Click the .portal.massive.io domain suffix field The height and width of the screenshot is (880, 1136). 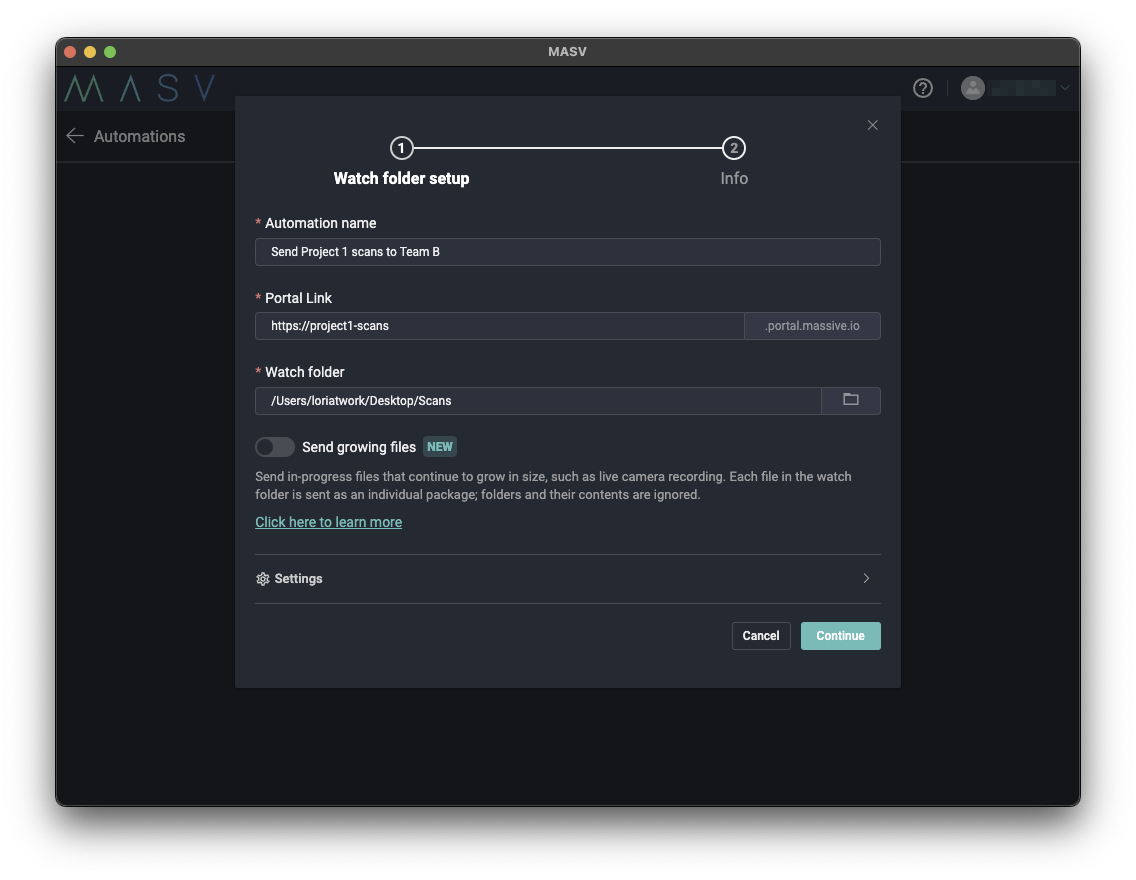tap(812, 325)
